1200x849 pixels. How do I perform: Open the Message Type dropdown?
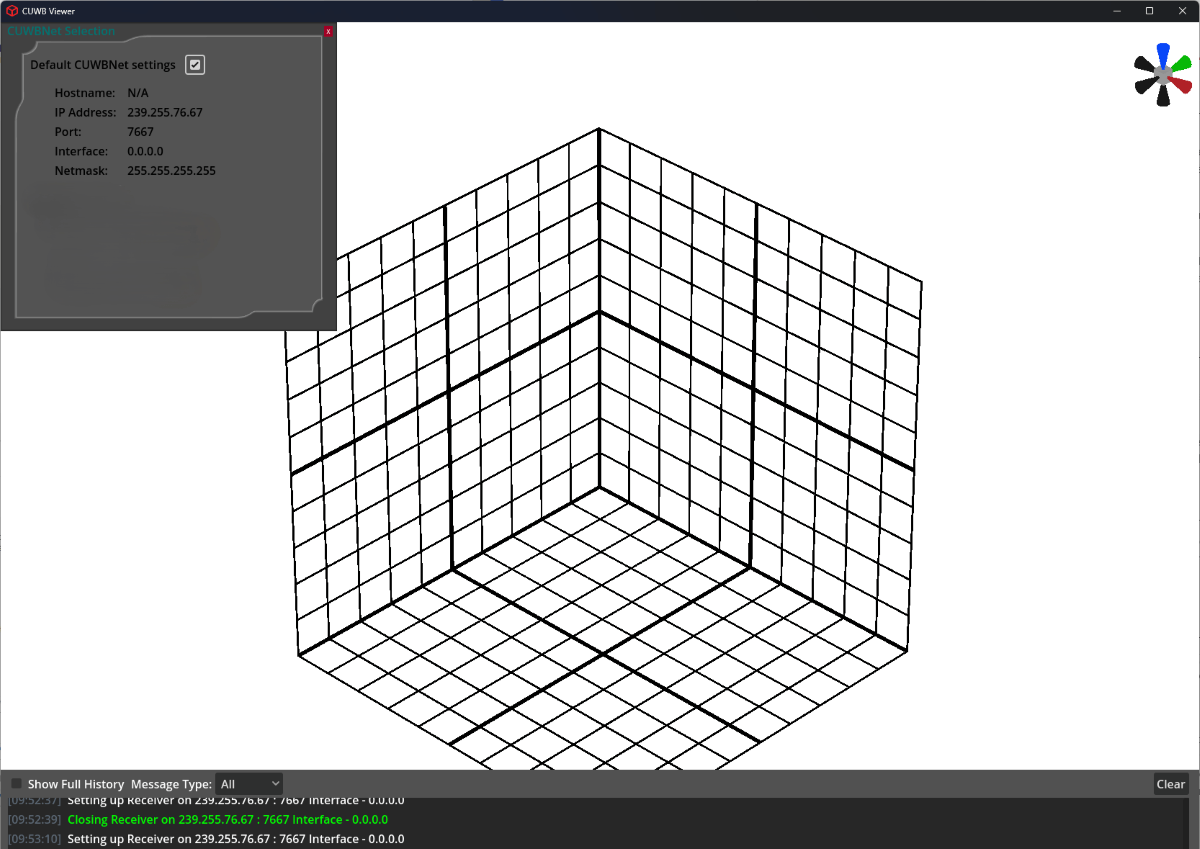pos(249,784)
